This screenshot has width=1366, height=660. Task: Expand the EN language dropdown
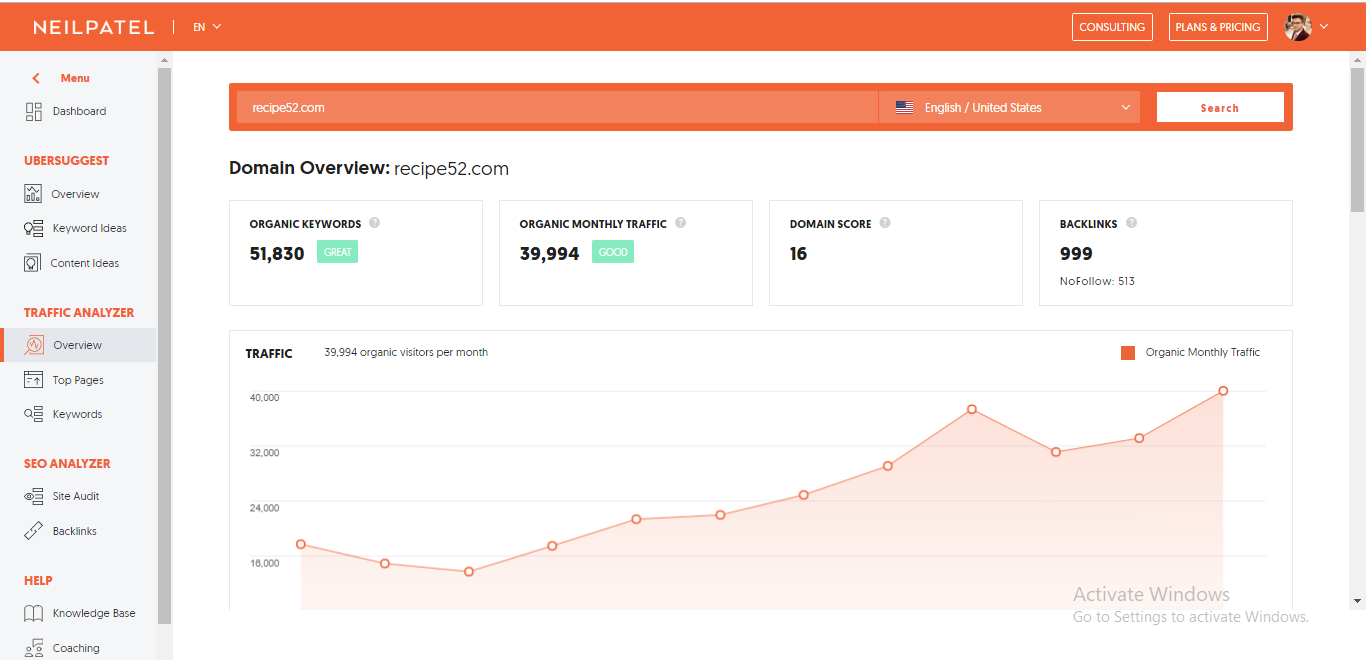207,27
